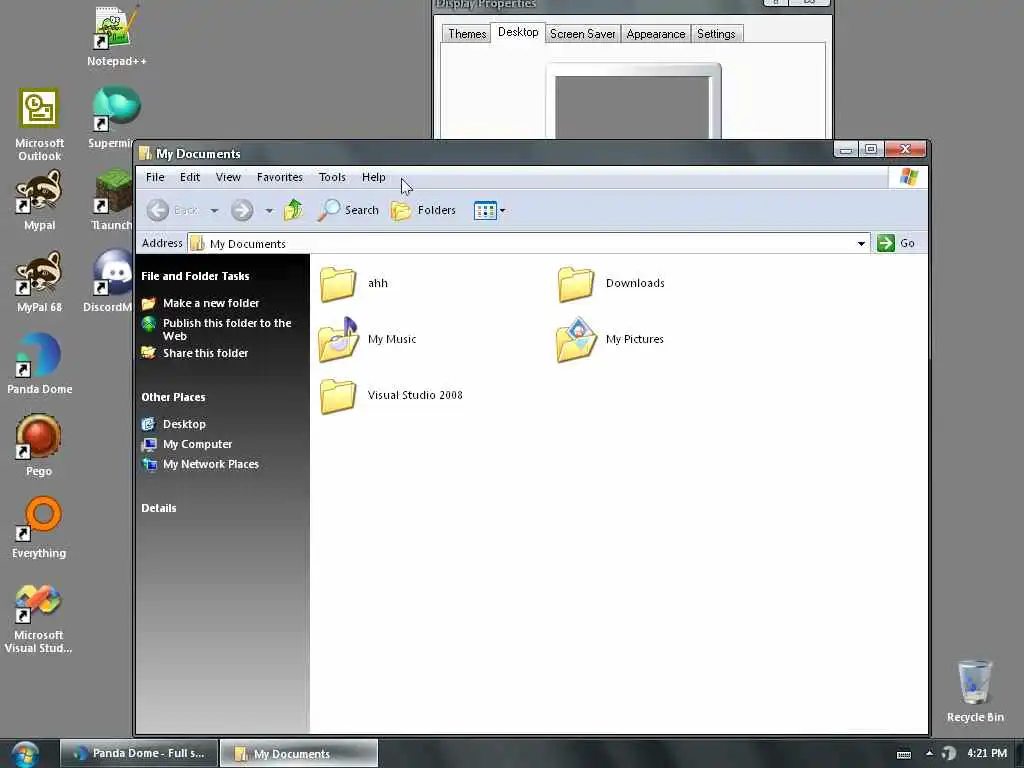Open the Address bar dropdown

click(x=861, y=244)
